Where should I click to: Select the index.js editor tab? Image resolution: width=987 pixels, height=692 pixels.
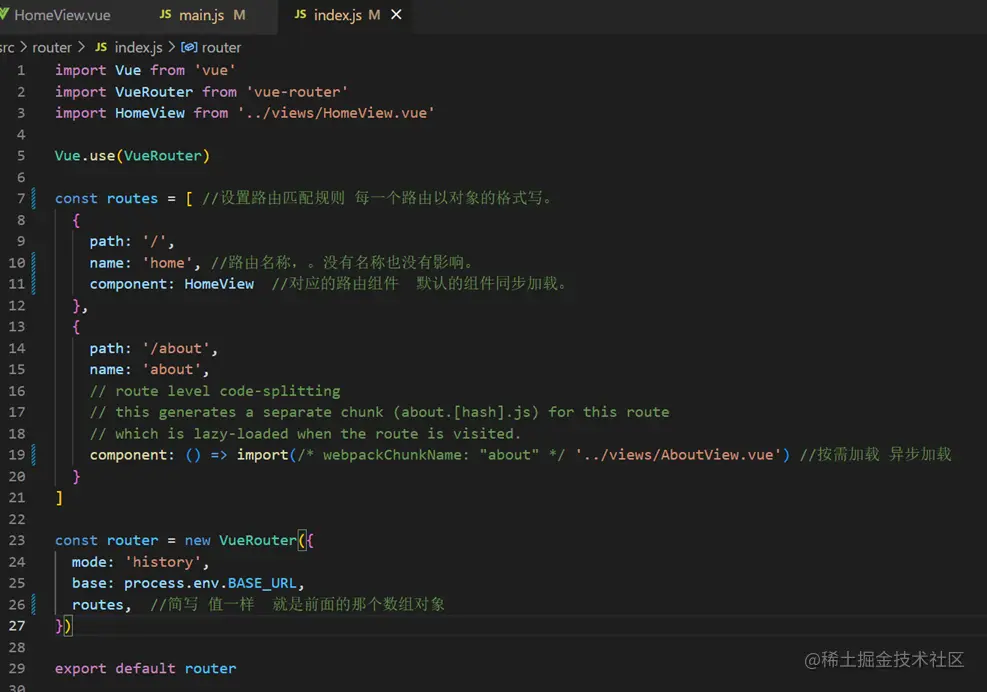(338, 15)
